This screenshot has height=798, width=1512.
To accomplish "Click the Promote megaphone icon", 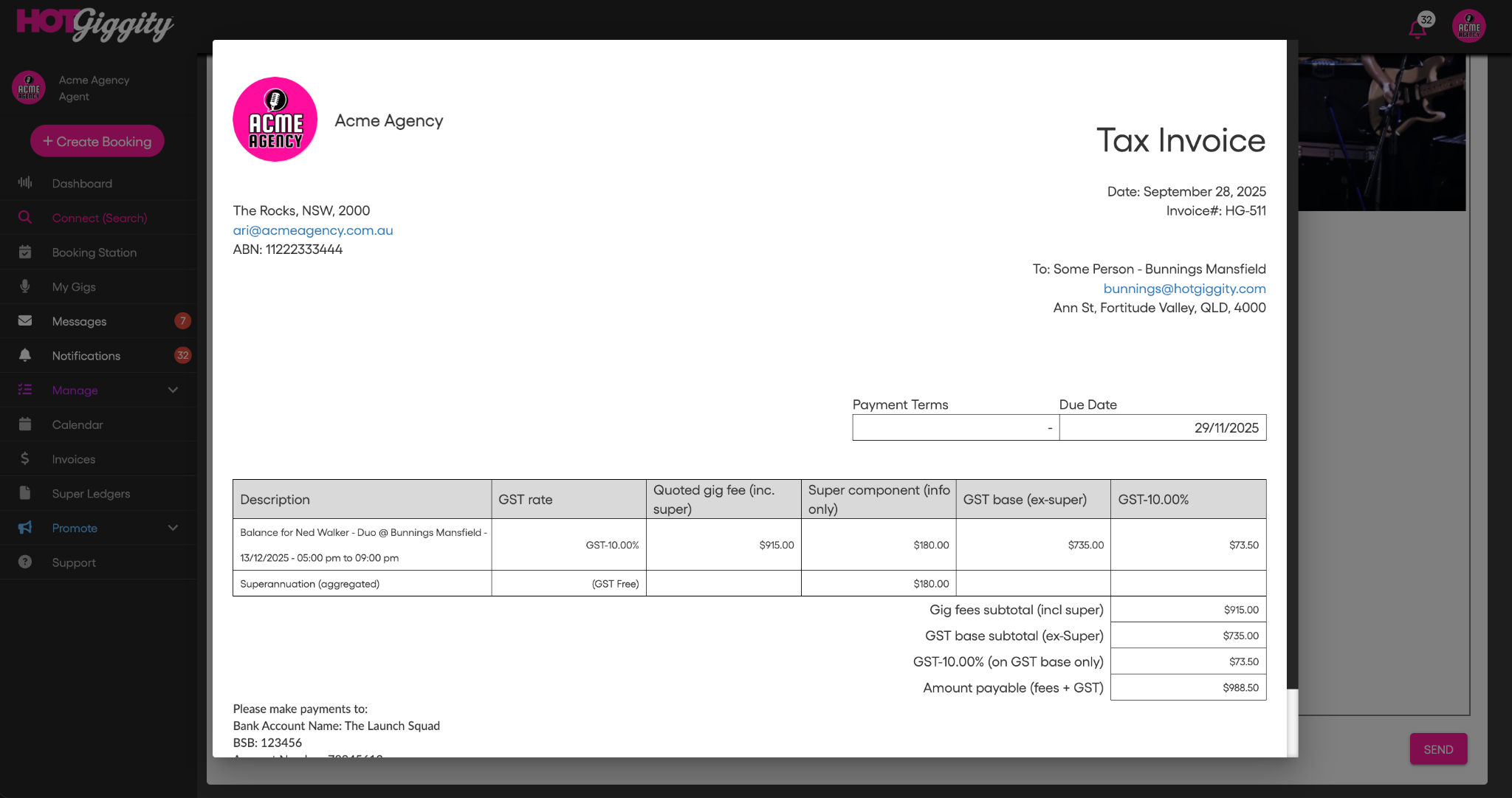I will pos(25,527).
